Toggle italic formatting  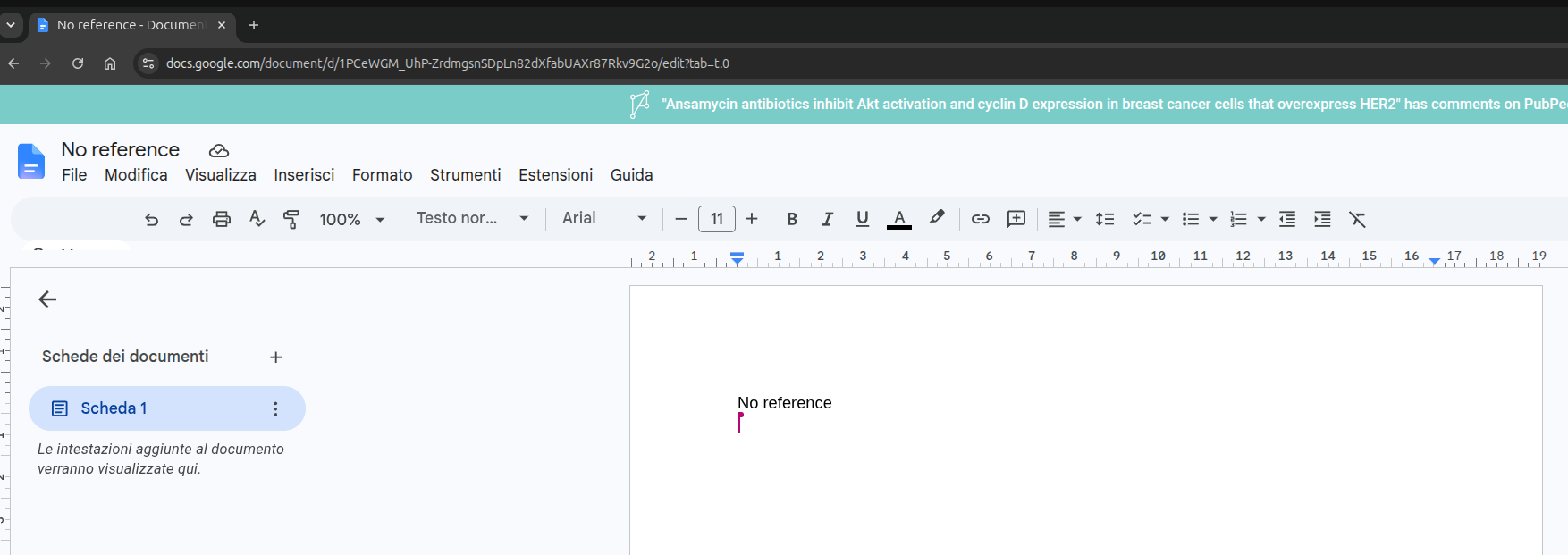pos(827,219)
